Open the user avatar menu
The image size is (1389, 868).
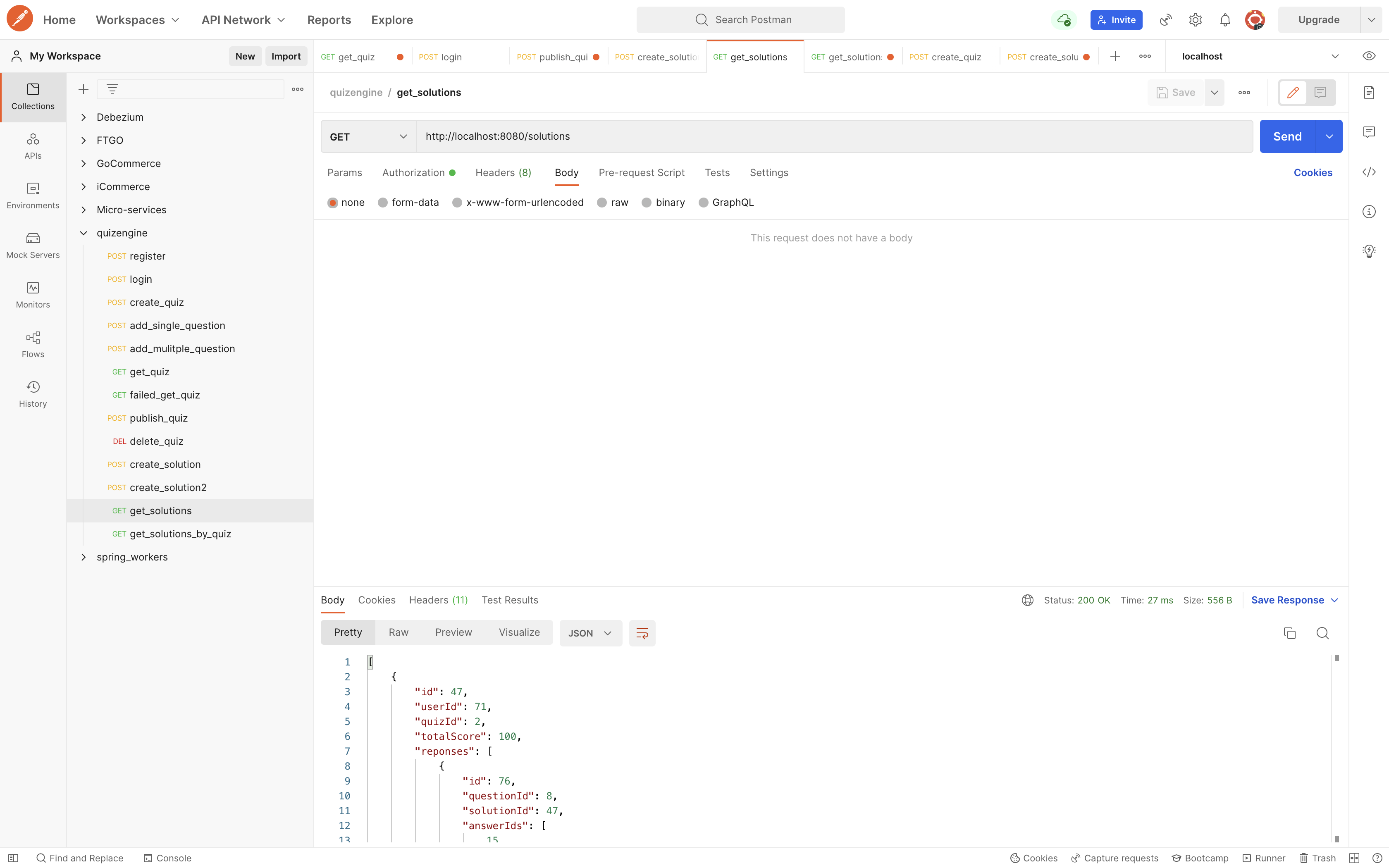[1255, 19]
